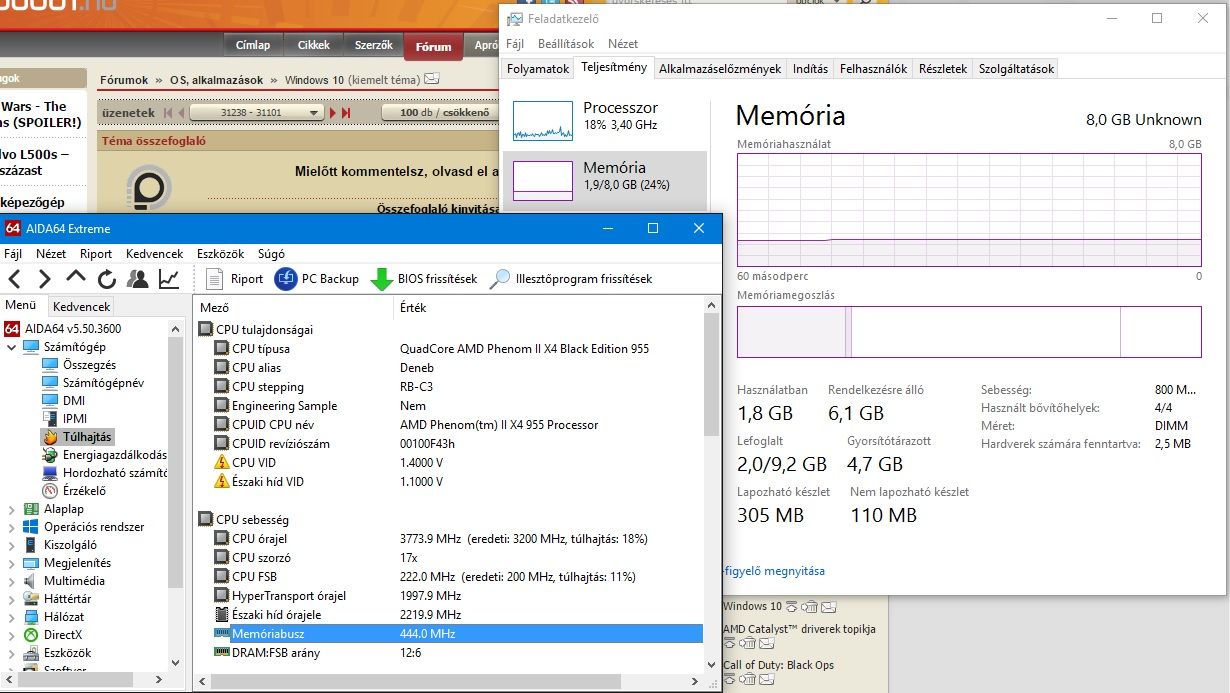Switch to Felhasználók tab in Feladatkezelő
Screen dimensions: 1230x693
pyautogui.click(x=873, y=69)
